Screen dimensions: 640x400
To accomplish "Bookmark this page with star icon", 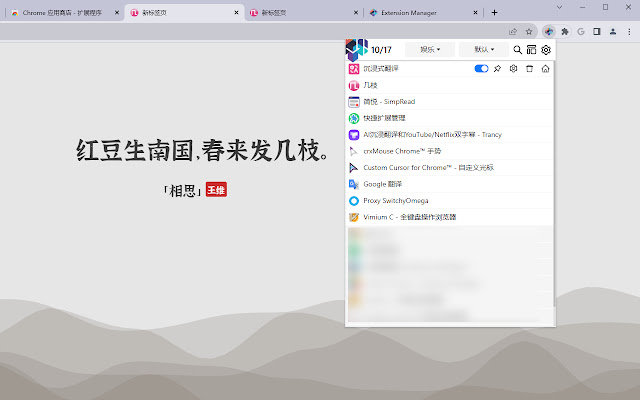I will point(529,31).
